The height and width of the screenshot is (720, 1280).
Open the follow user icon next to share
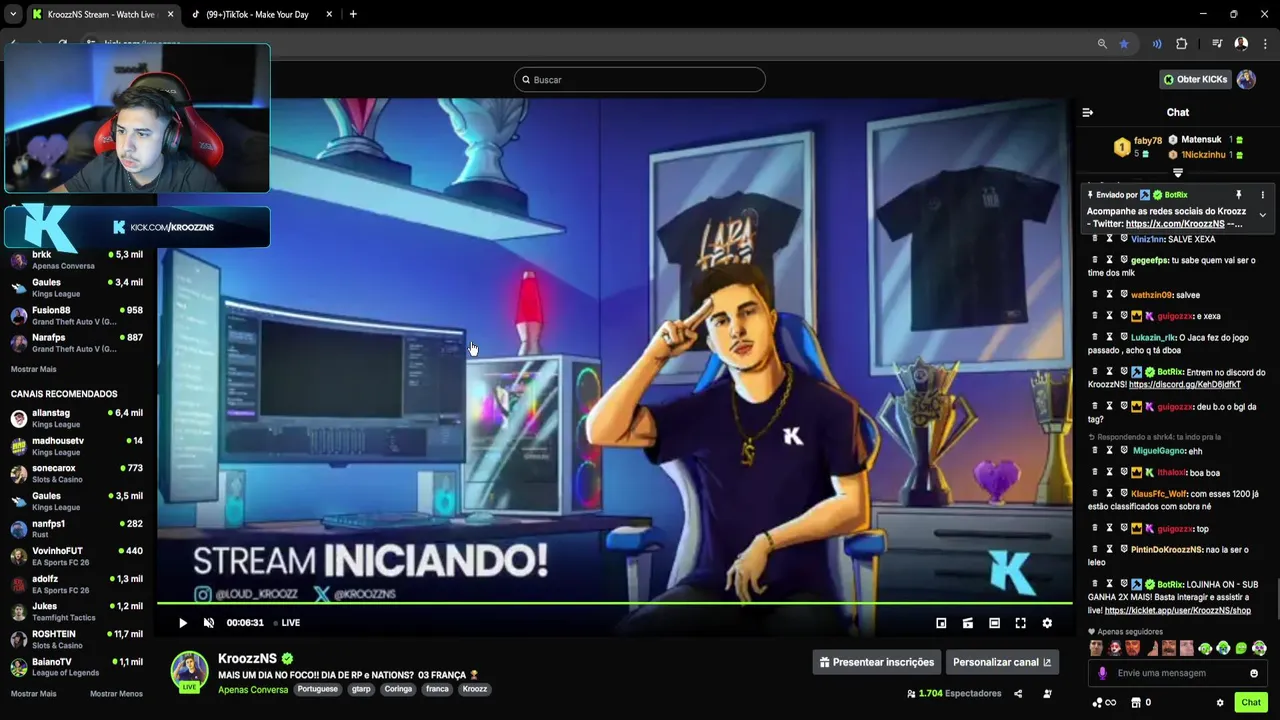(1047, 694)
